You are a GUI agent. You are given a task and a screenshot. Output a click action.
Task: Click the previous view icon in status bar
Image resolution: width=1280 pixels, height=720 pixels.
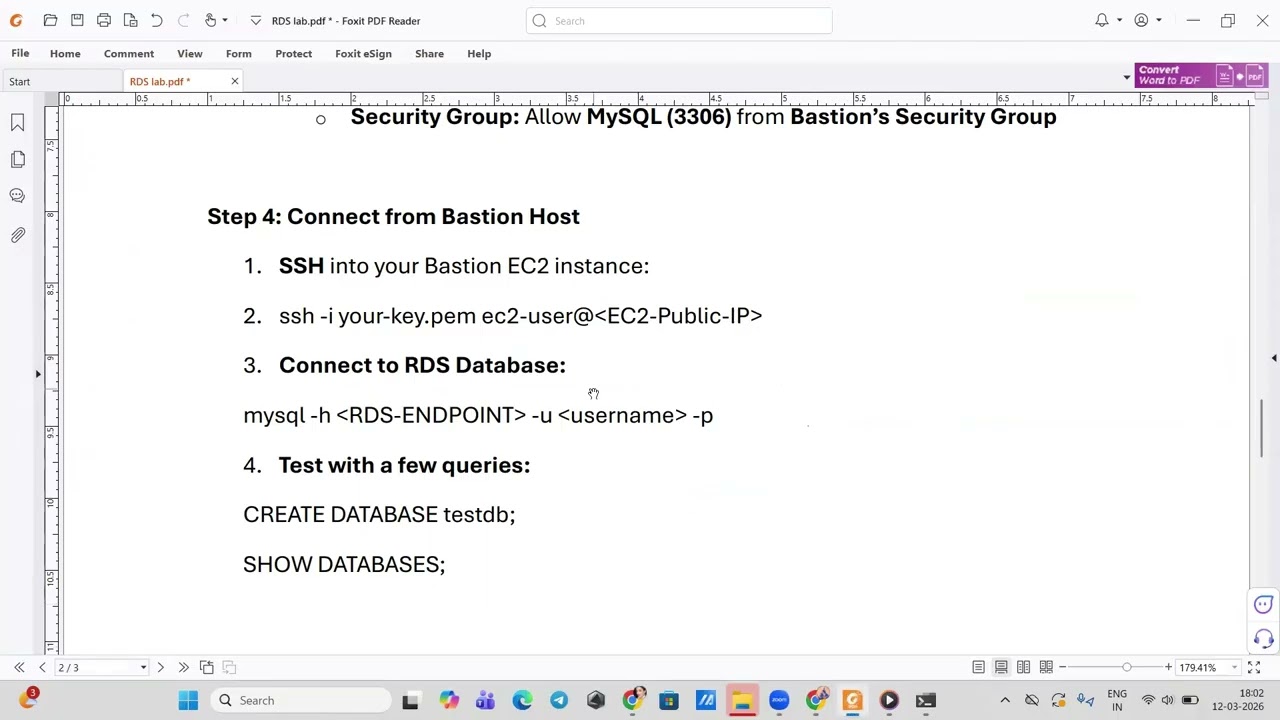[207, 667]
